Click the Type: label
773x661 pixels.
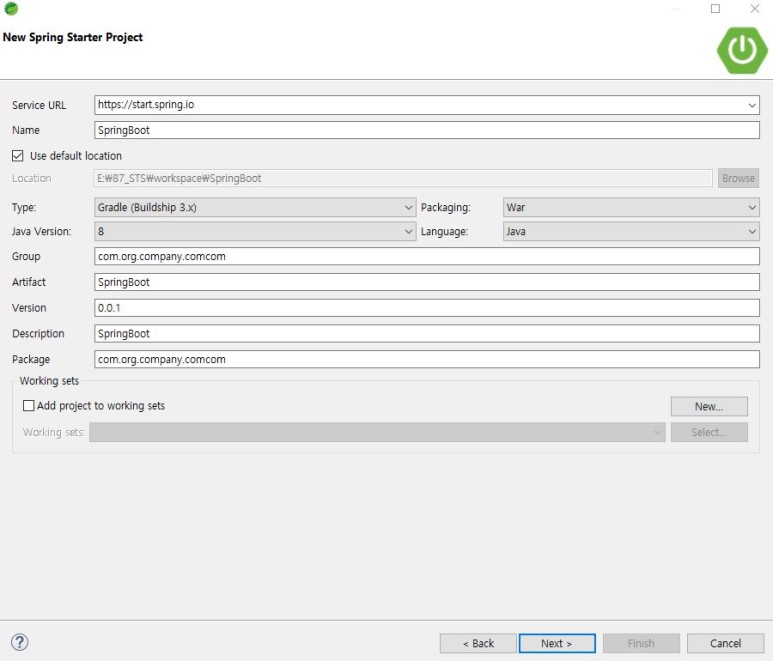pos(24,208)
